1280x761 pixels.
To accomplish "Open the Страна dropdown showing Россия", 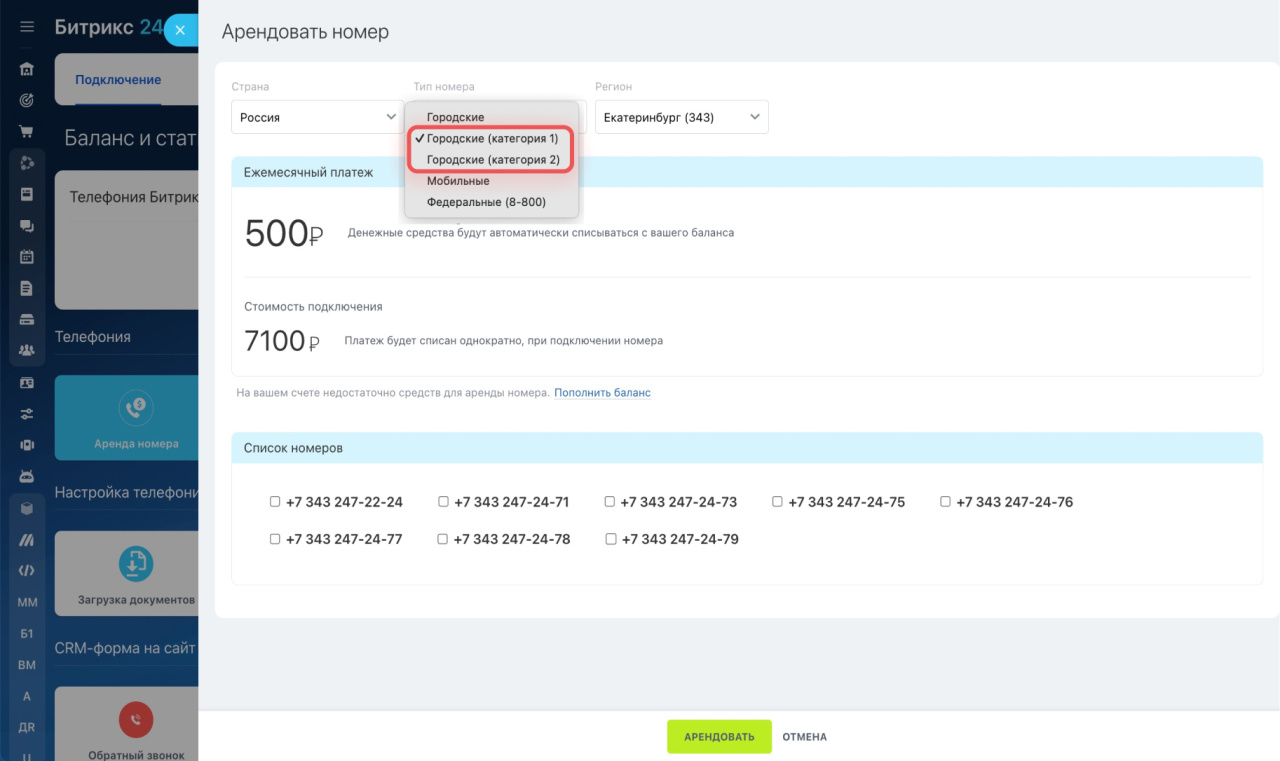I will point(318,117).
